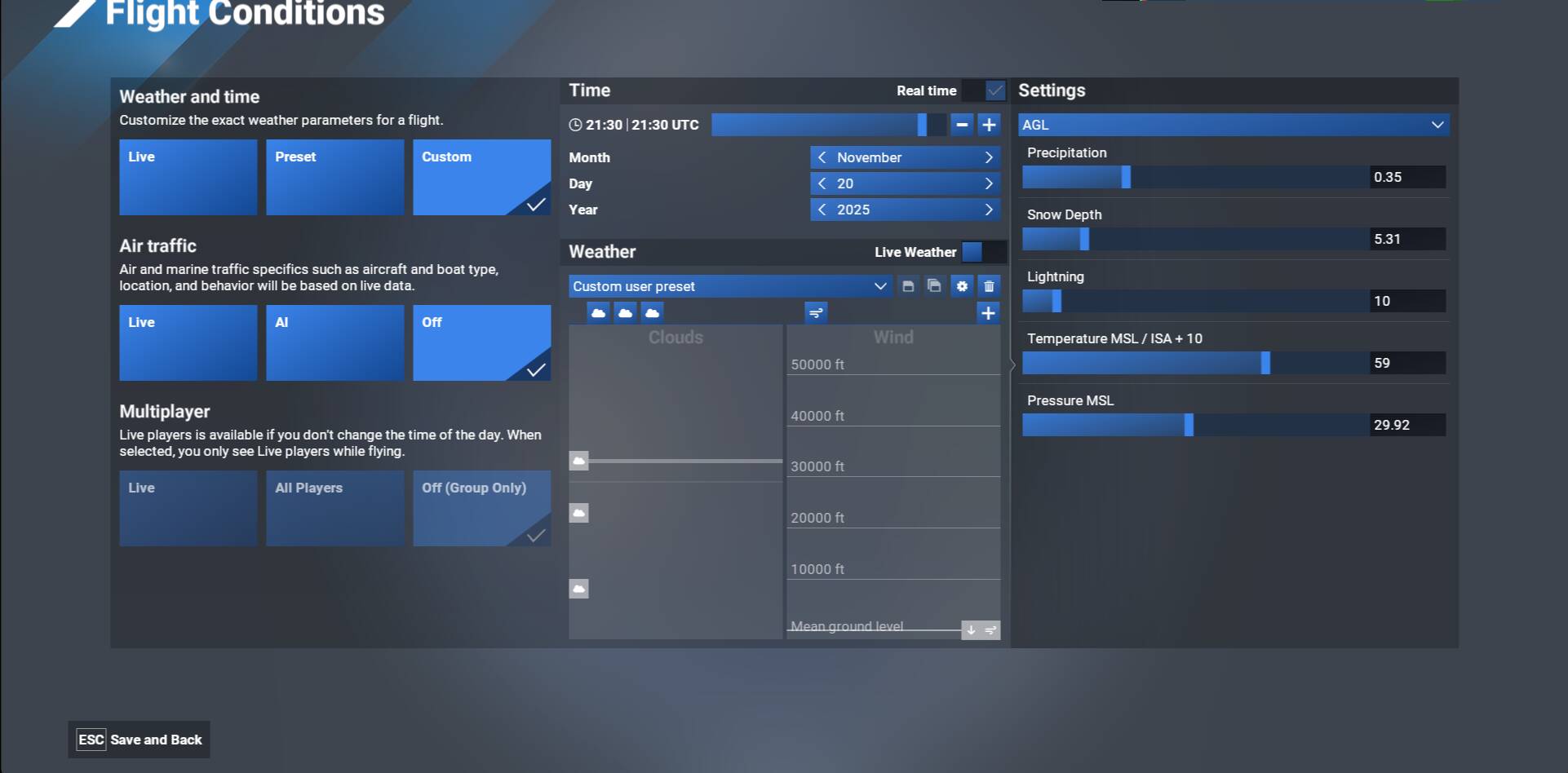Click the Pressure MSL value field 29.92
The image size is (1568, 773).
(x=1408, y=425)
